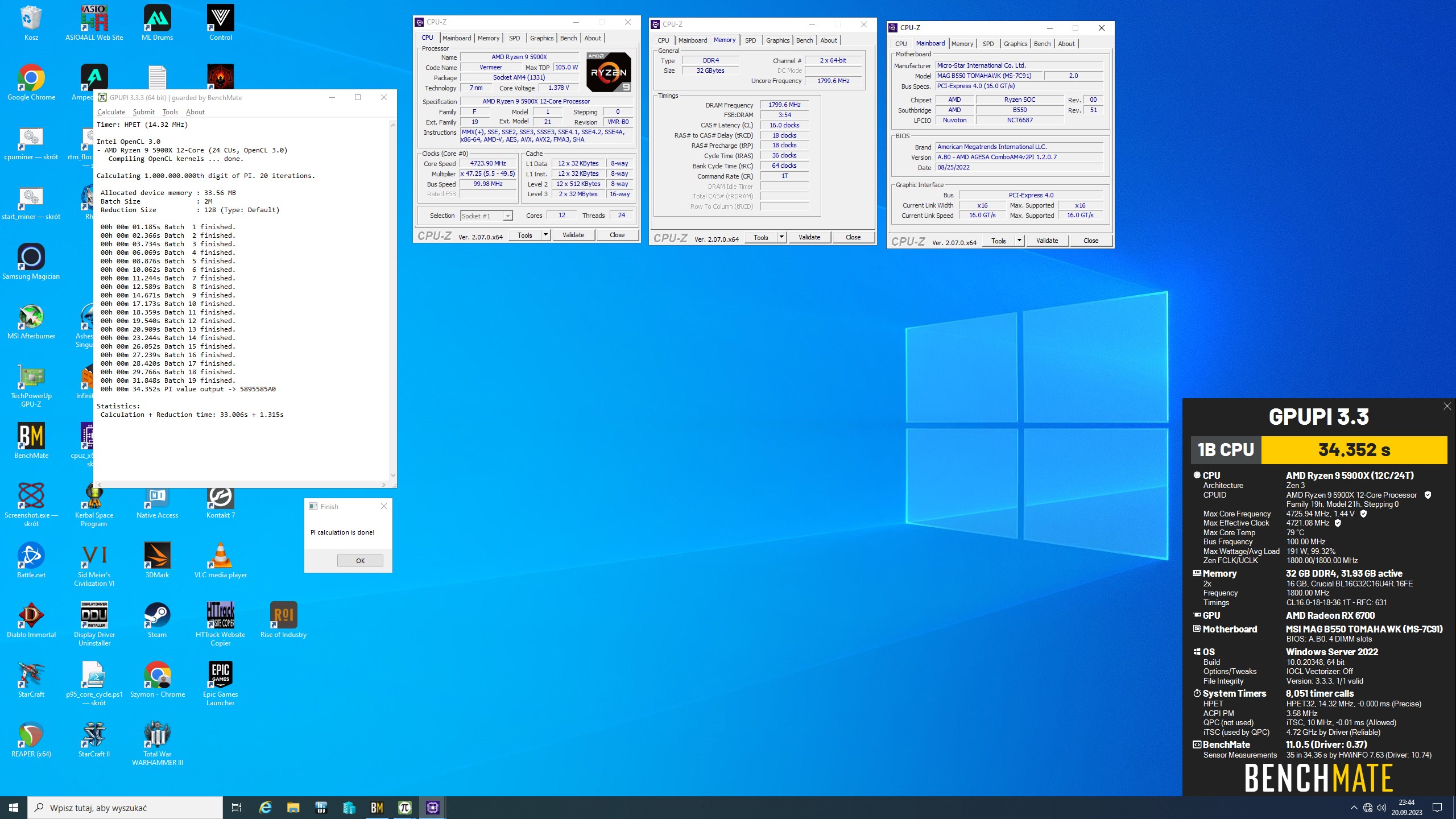Image resolution: width=1456 pixels, height=819 pixels.
Task: Open File Explorer from the taskbar
Action: [293, 808]
